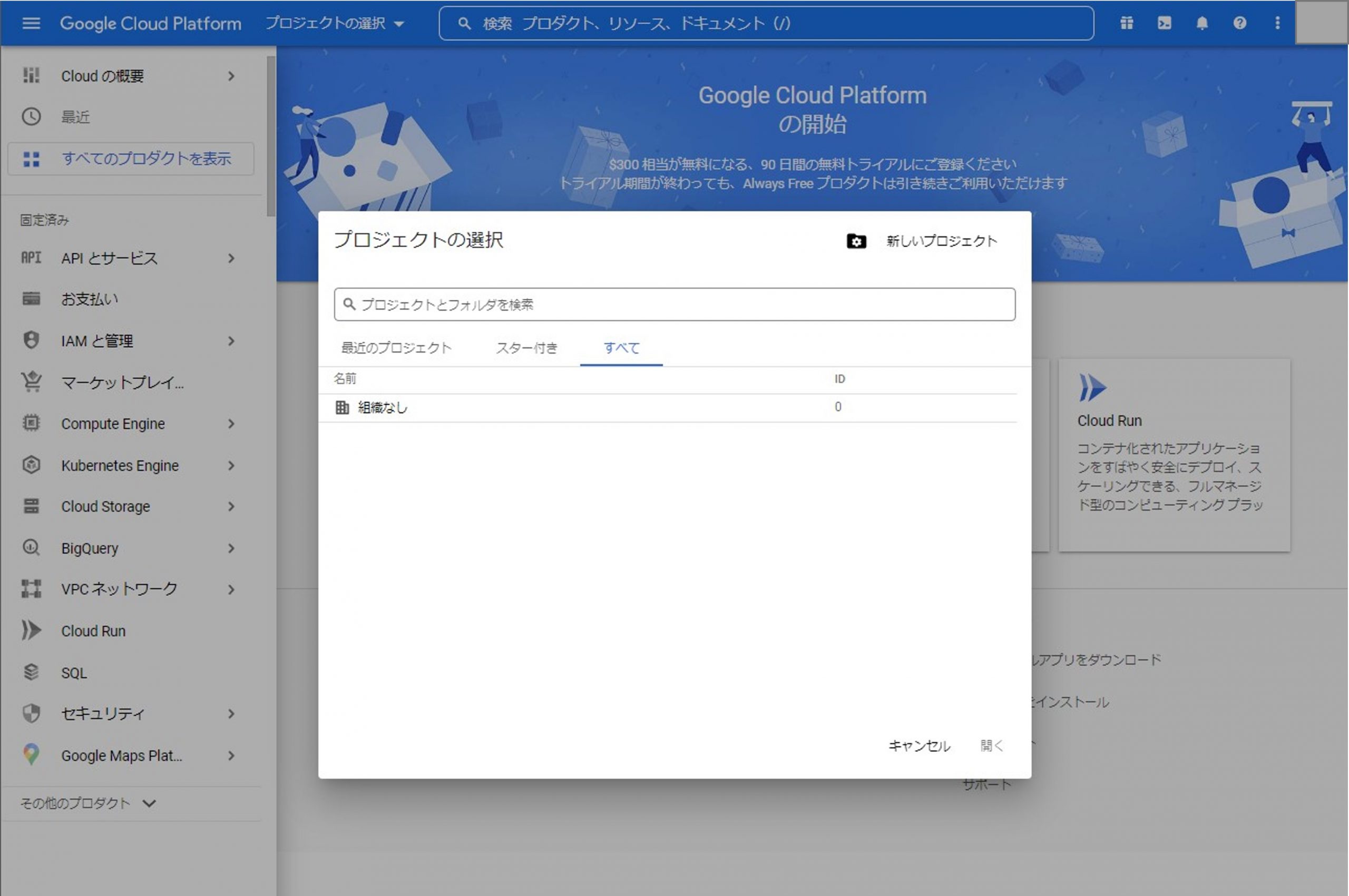Viewport: 1349px width, 896px height.
Task: Click the VPC ネットワーク icon
Action: click(x=31, y=589)
